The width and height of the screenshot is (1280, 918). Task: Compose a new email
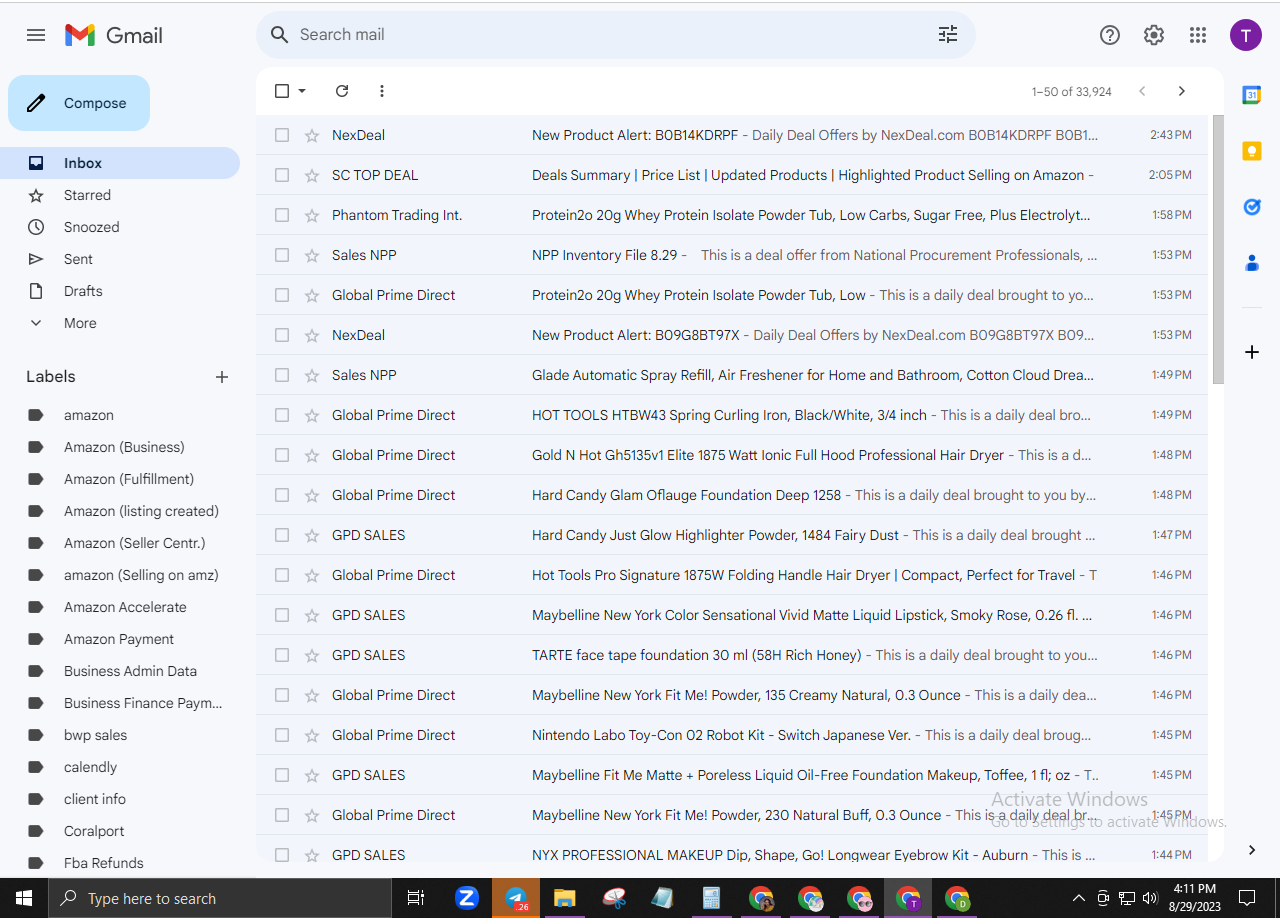pos(79,103)
